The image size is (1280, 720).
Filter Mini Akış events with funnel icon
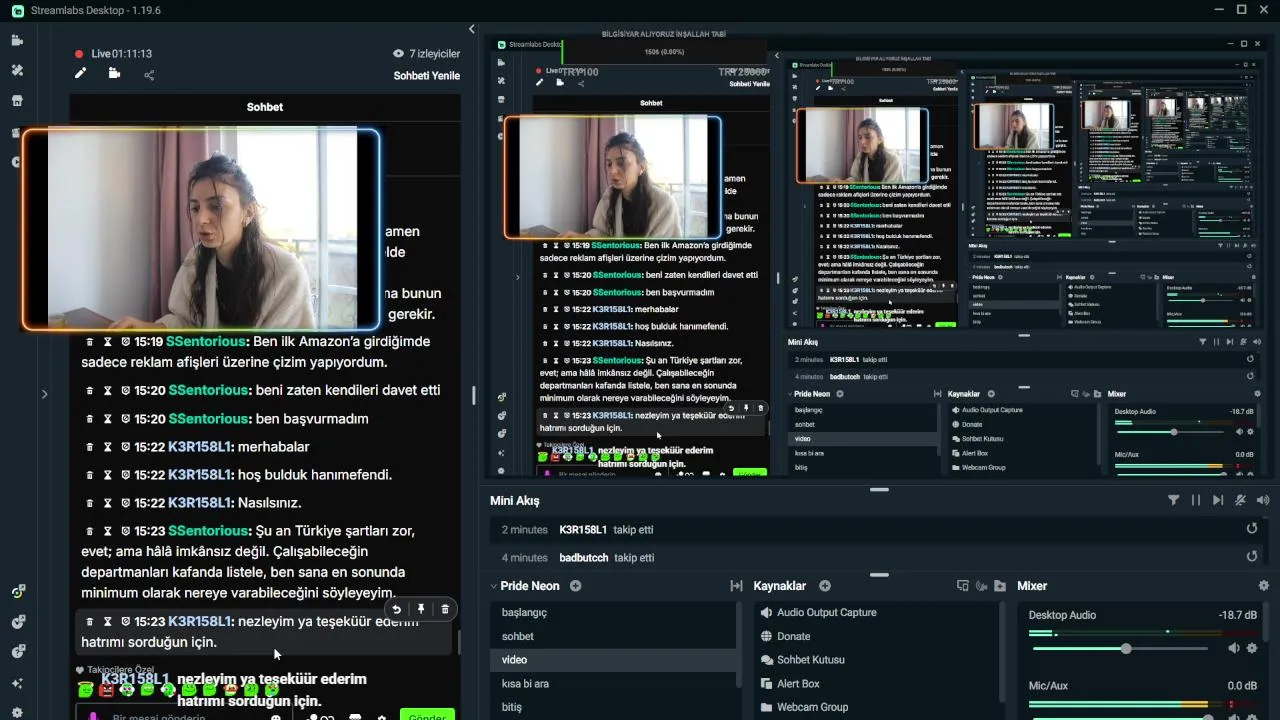[x=1173, y=500]
